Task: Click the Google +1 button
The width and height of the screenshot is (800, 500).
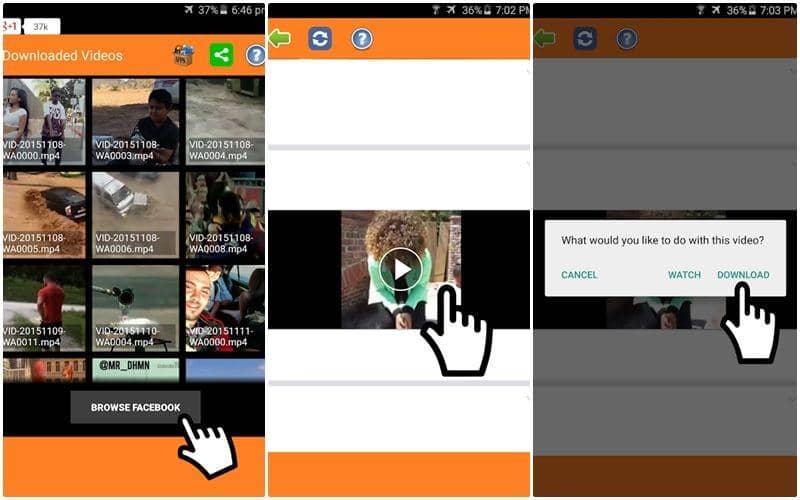Action: 11,27
